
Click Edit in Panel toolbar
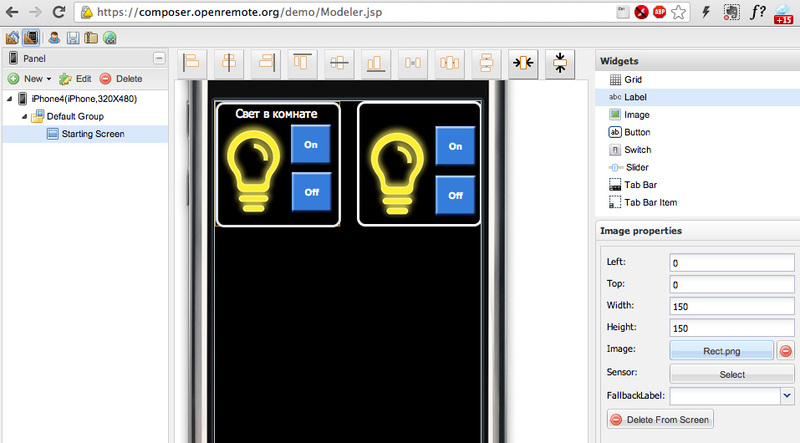click(x=75, y=79)
